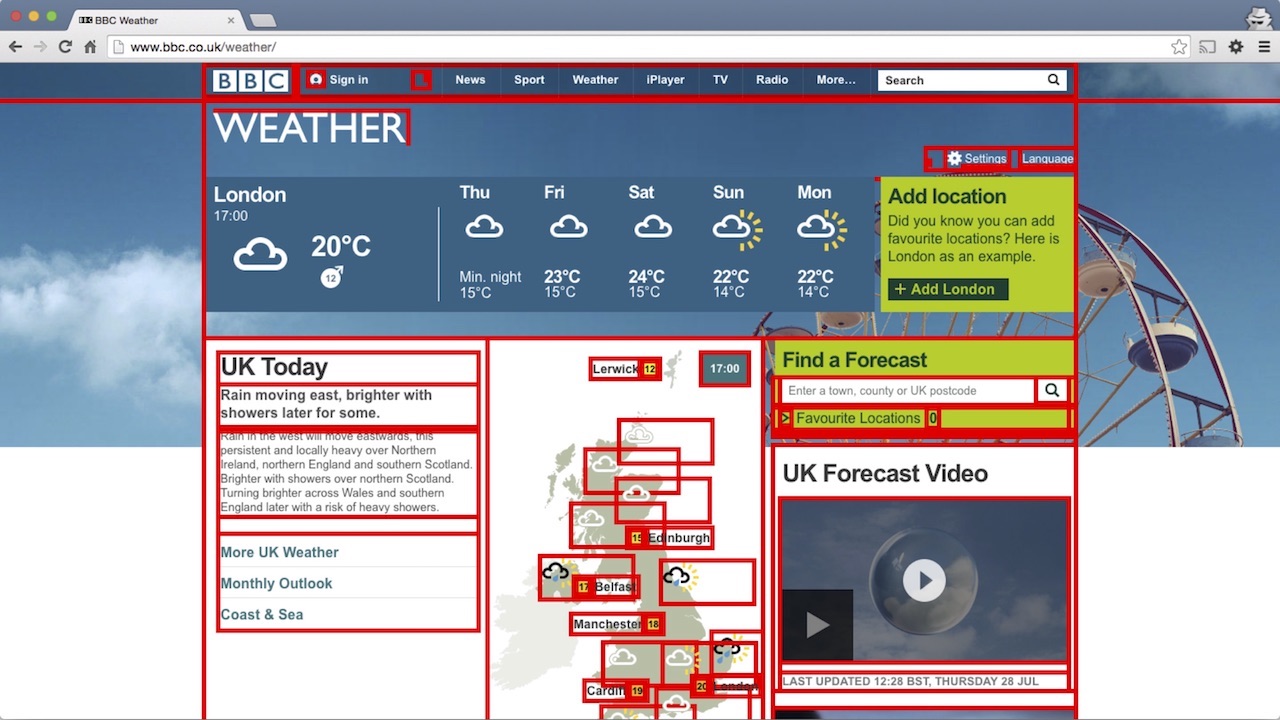
Task: Click the Edinburgh label on the map
Action: point(679,538)
